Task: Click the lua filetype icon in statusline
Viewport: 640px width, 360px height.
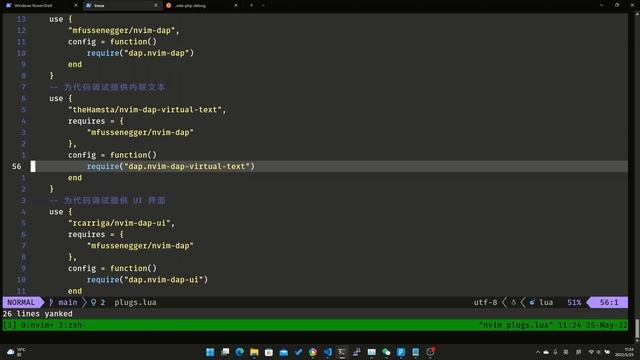Action: (x=532, y=302)
